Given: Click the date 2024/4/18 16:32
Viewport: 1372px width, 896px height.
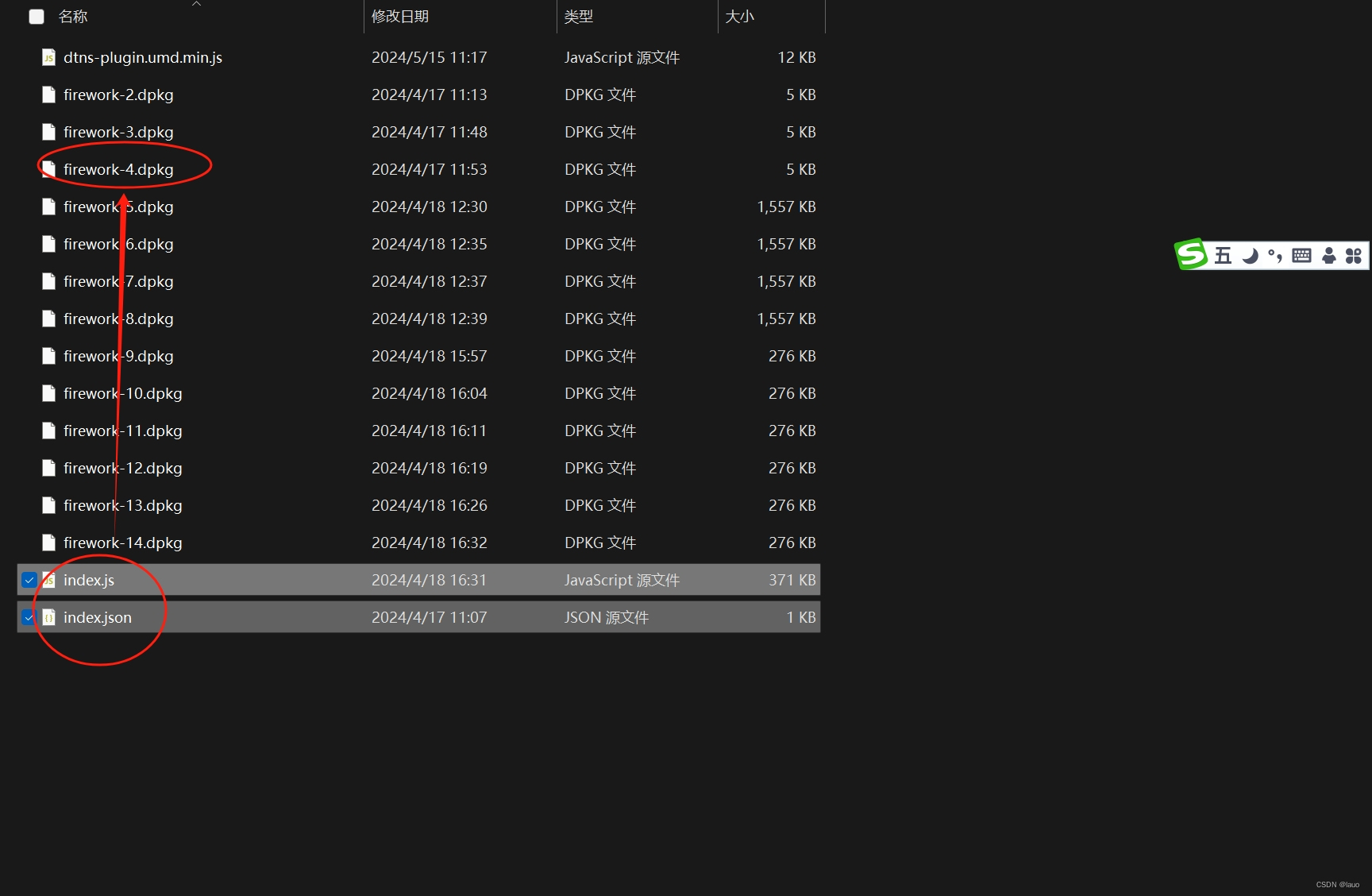Looking at the screenshot, I should tap(430, 543).
